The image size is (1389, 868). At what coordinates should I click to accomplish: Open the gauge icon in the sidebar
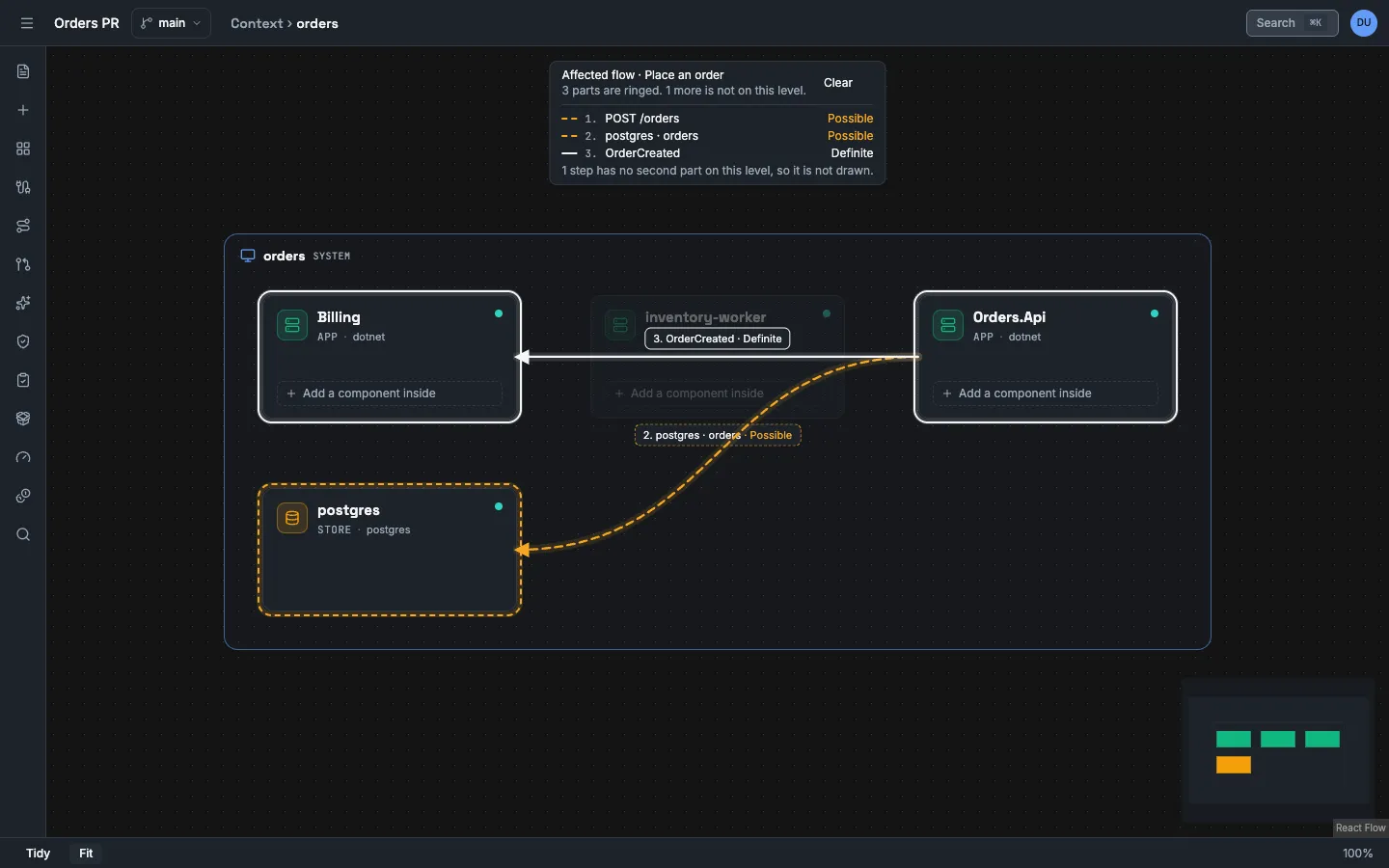[x=23, y=457]
